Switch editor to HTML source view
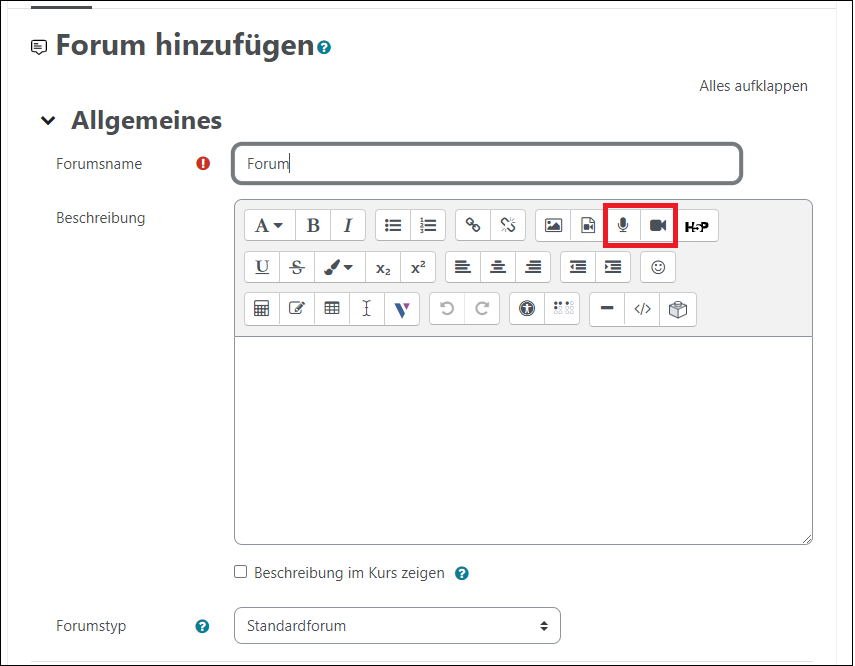Screen dimensions: 855x666 (x=643, y=309)
